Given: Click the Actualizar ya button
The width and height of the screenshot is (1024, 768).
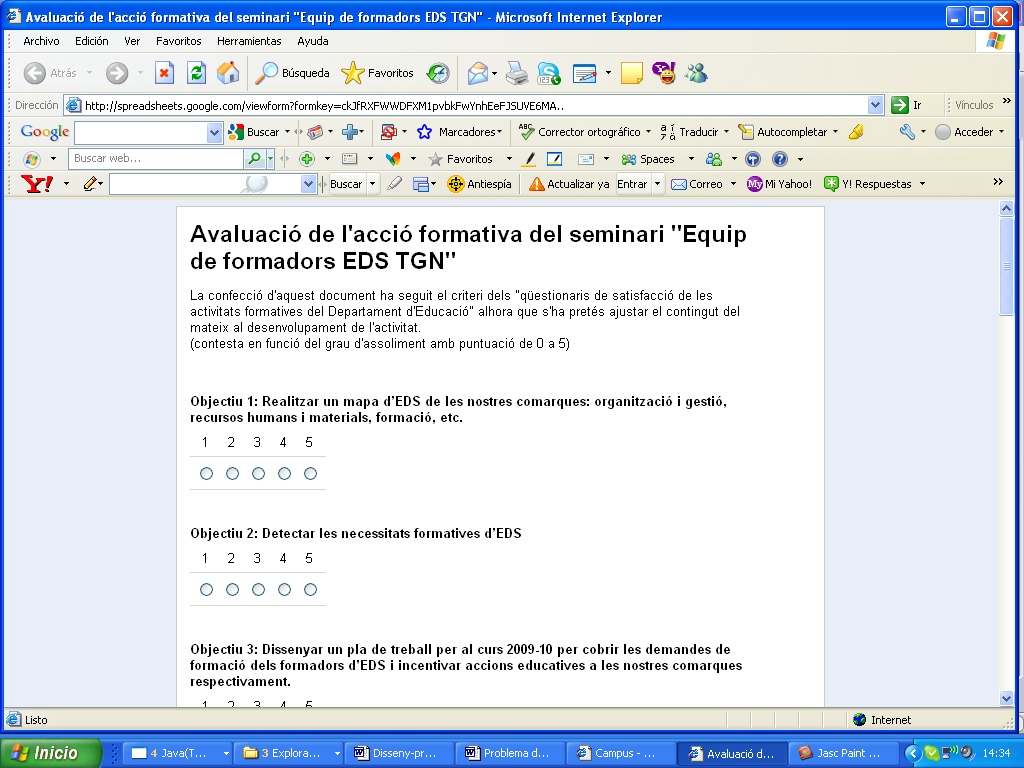Looking at the screenshot, I should coord(569,184).
